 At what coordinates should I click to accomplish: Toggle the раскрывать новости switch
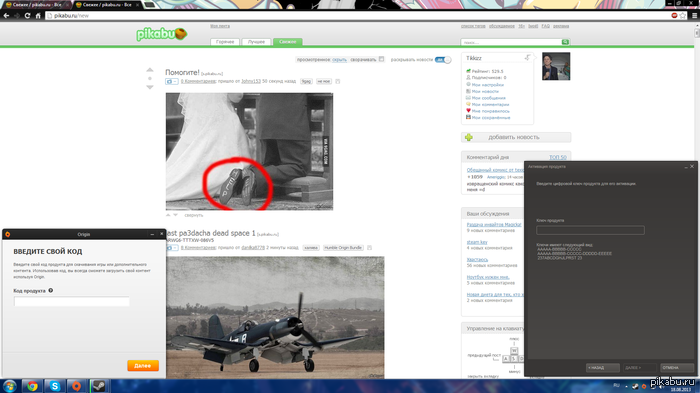[x=443, y=60]
